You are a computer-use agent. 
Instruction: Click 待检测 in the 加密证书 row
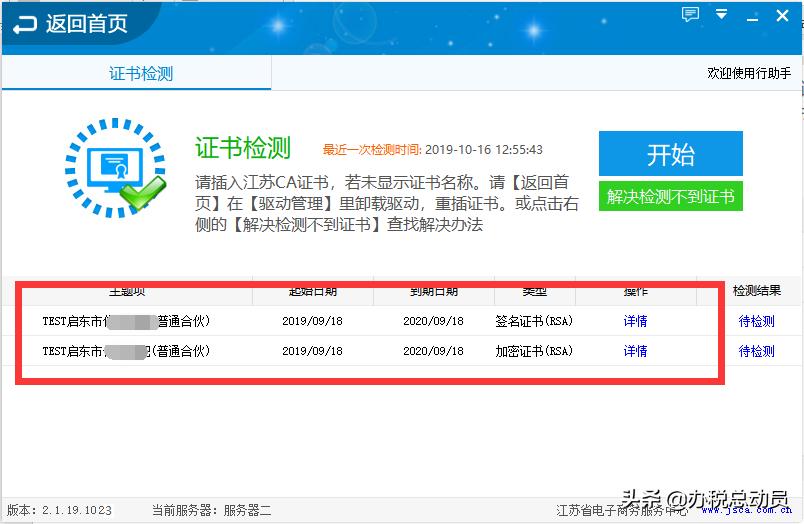pyautogui.click(x=756, y=351)
